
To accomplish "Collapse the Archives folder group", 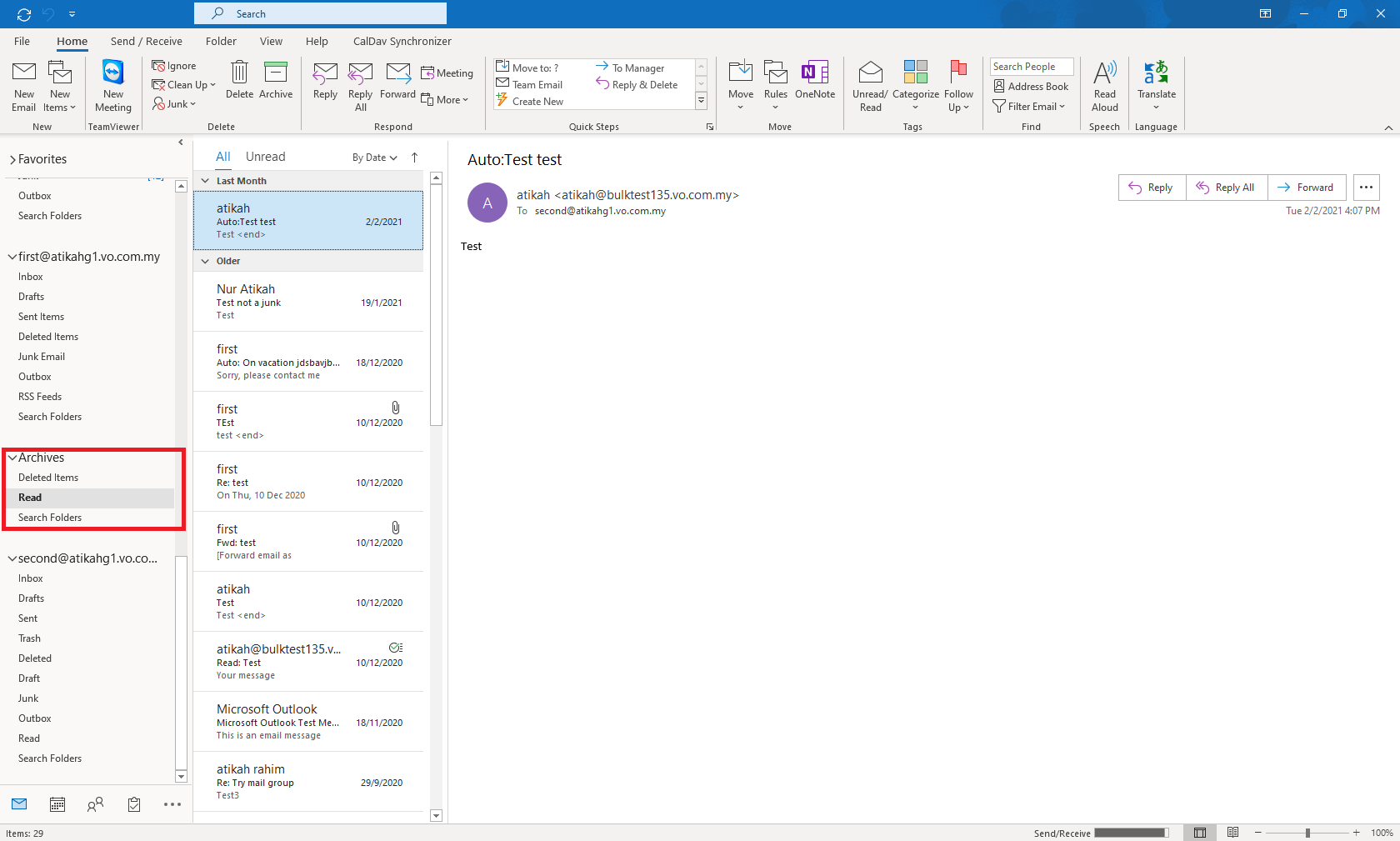I will tap(12, 458).
